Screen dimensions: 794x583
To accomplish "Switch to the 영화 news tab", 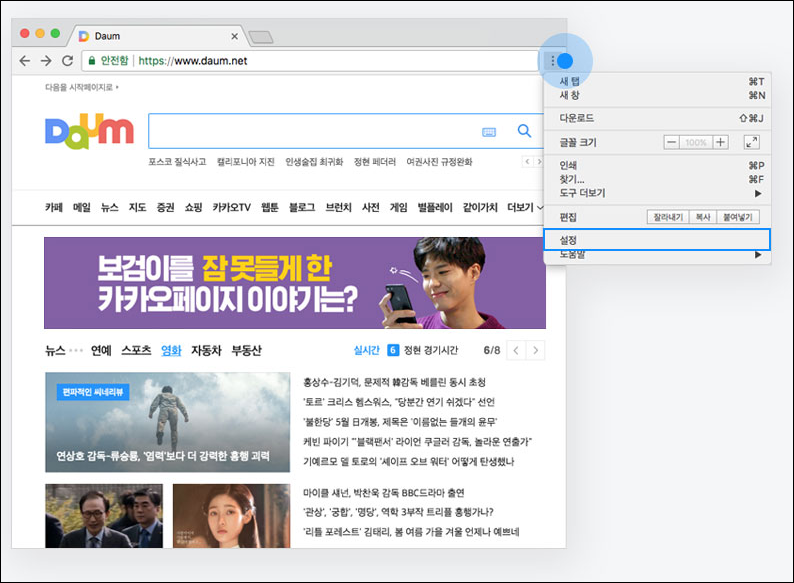I will pyautogui.click(x=171, y=350).
